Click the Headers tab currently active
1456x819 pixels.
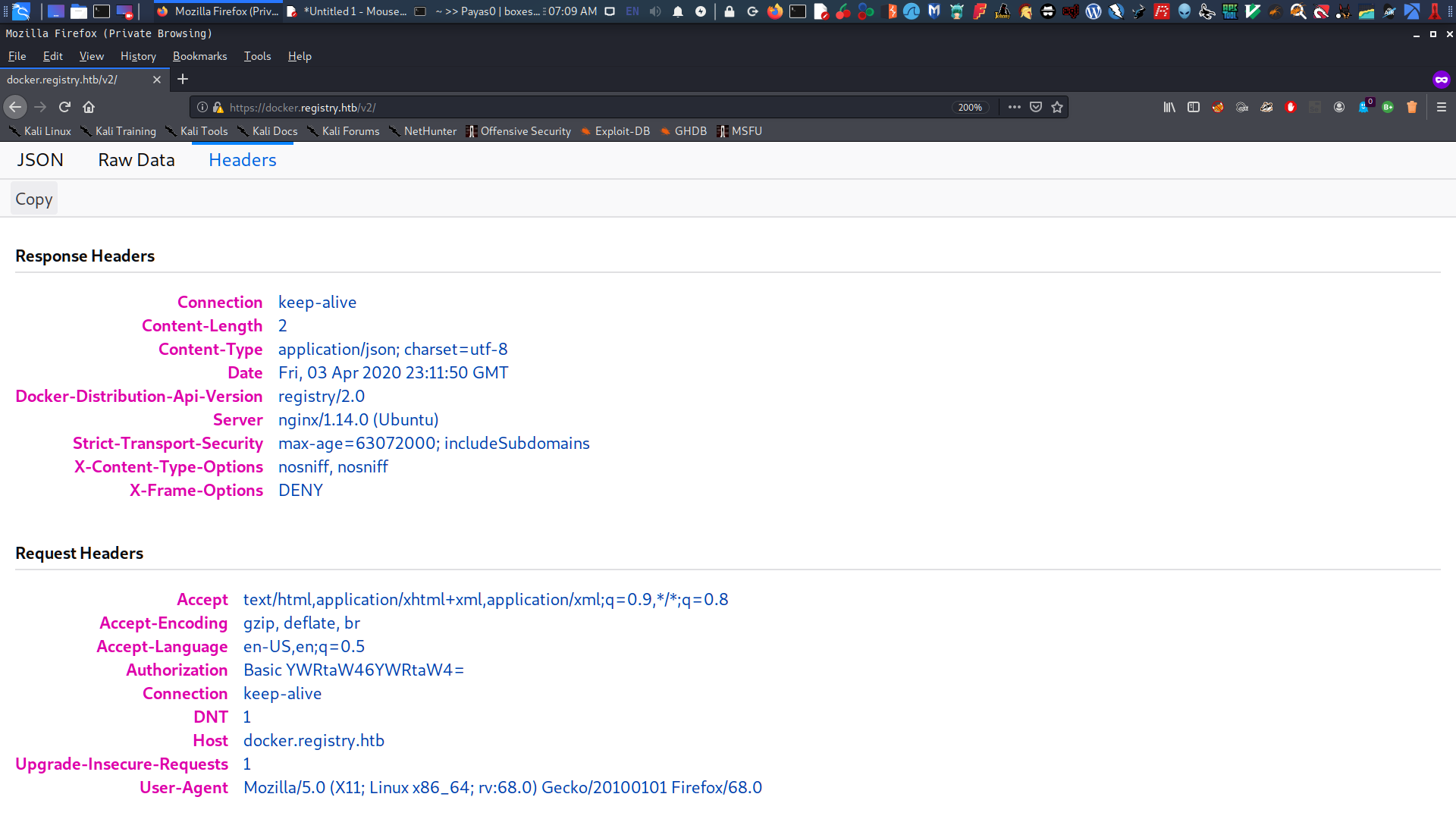242,159
